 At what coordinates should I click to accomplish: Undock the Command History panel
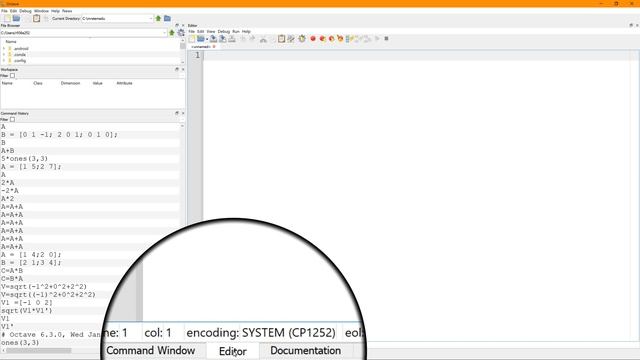(177, 113)
